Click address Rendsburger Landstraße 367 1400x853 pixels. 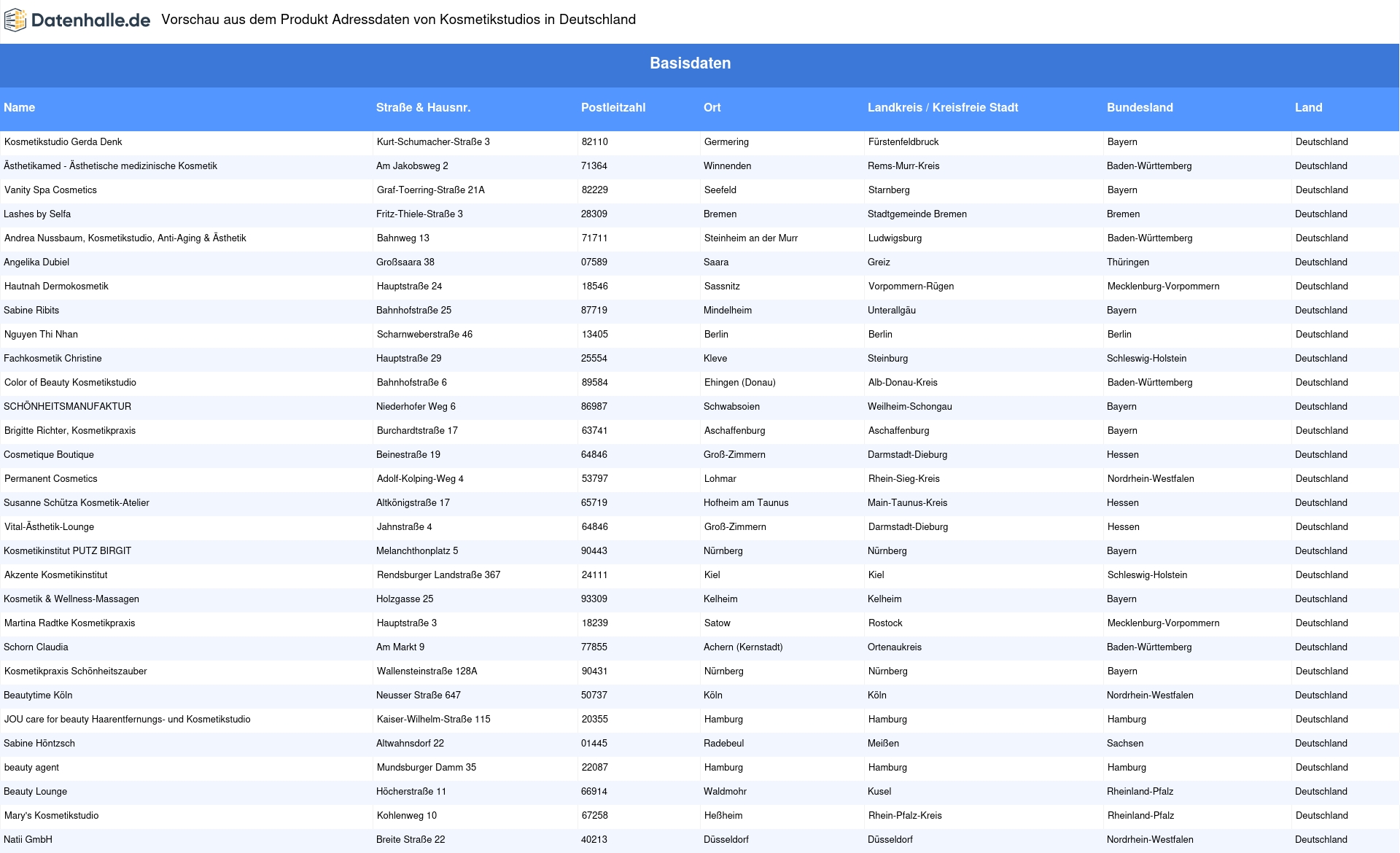point(438,575)
